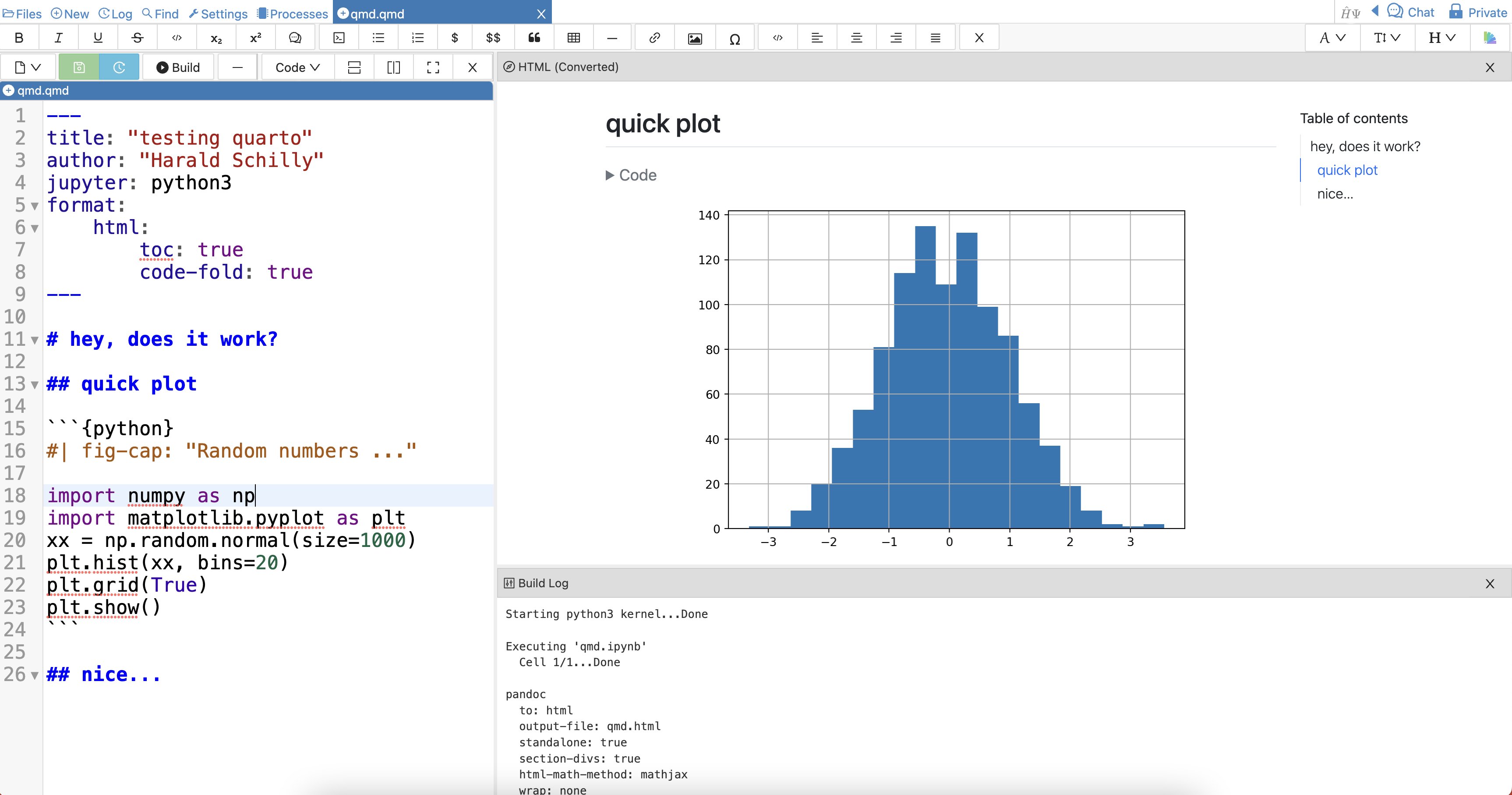
Task: Insert special character with Omega icon
Action: click(734, 38)
